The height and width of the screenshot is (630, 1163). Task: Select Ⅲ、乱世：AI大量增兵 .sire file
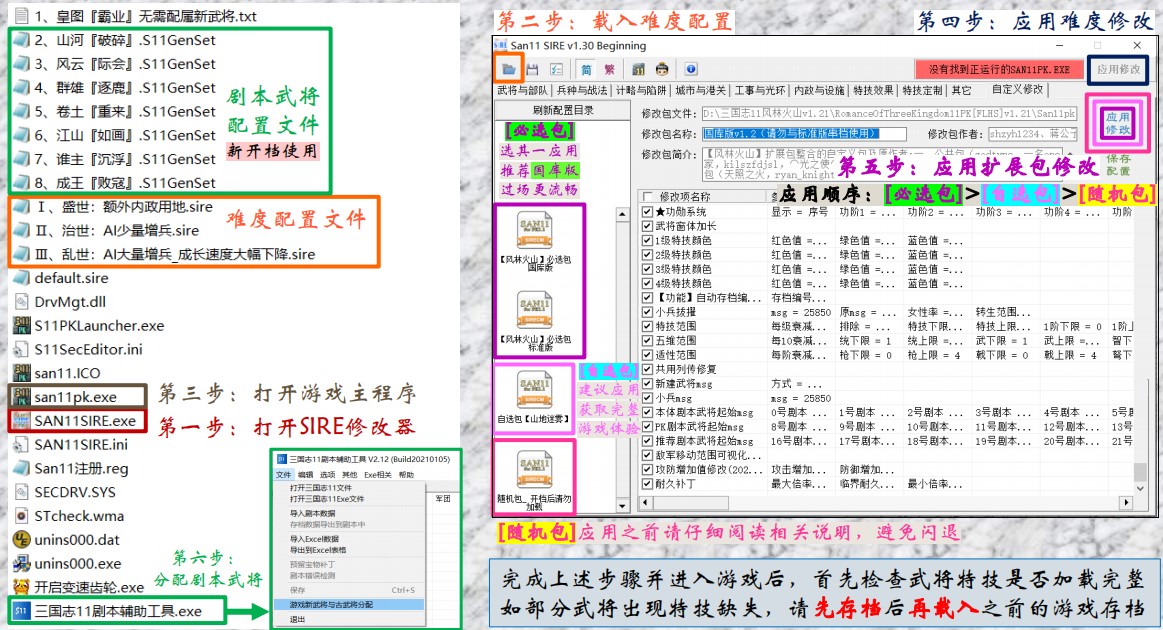(x=164, y=255)
